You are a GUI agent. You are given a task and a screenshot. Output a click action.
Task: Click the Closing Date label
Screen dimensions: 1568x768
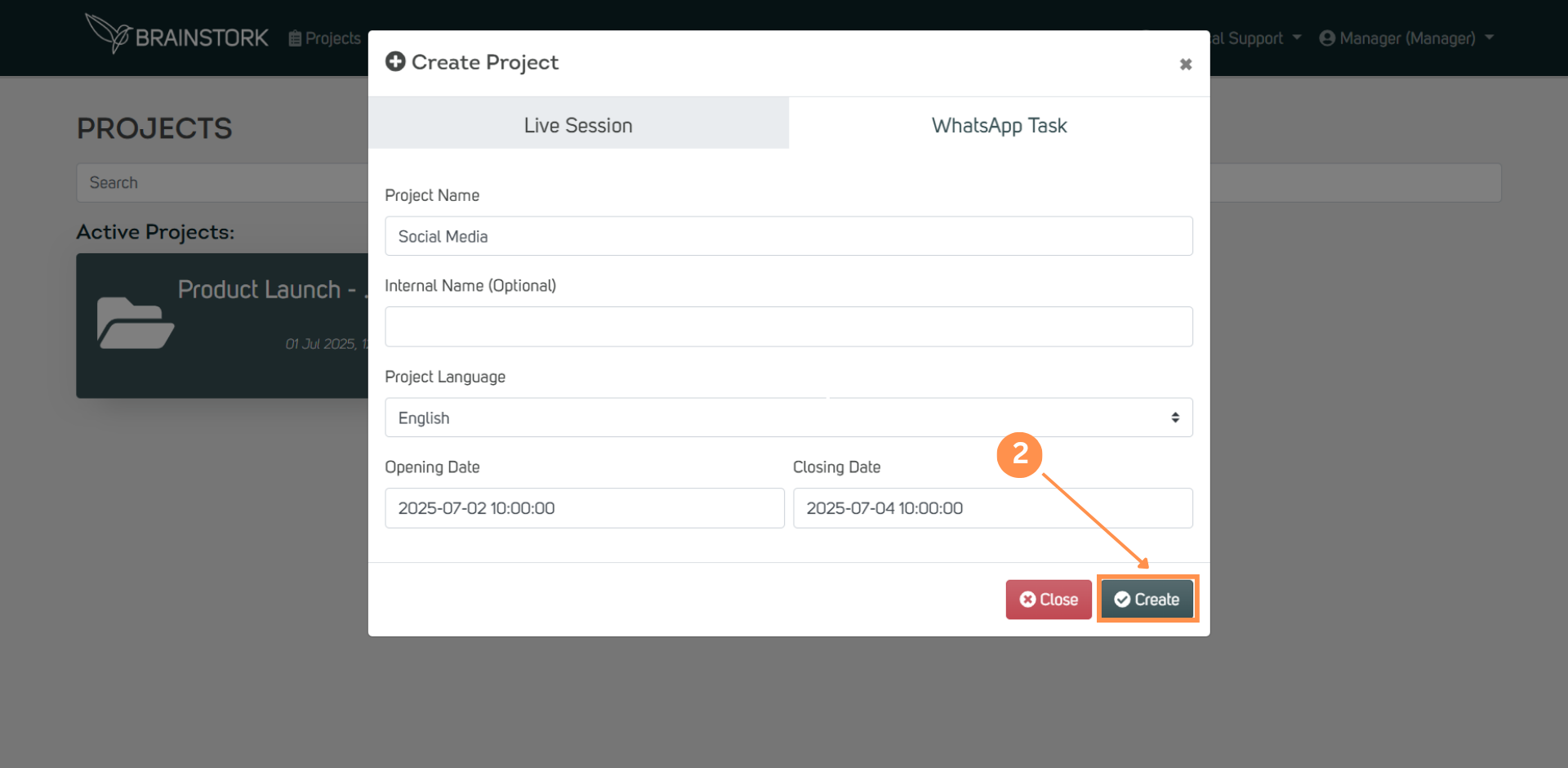pyautogui.click(x=837, y=467)
